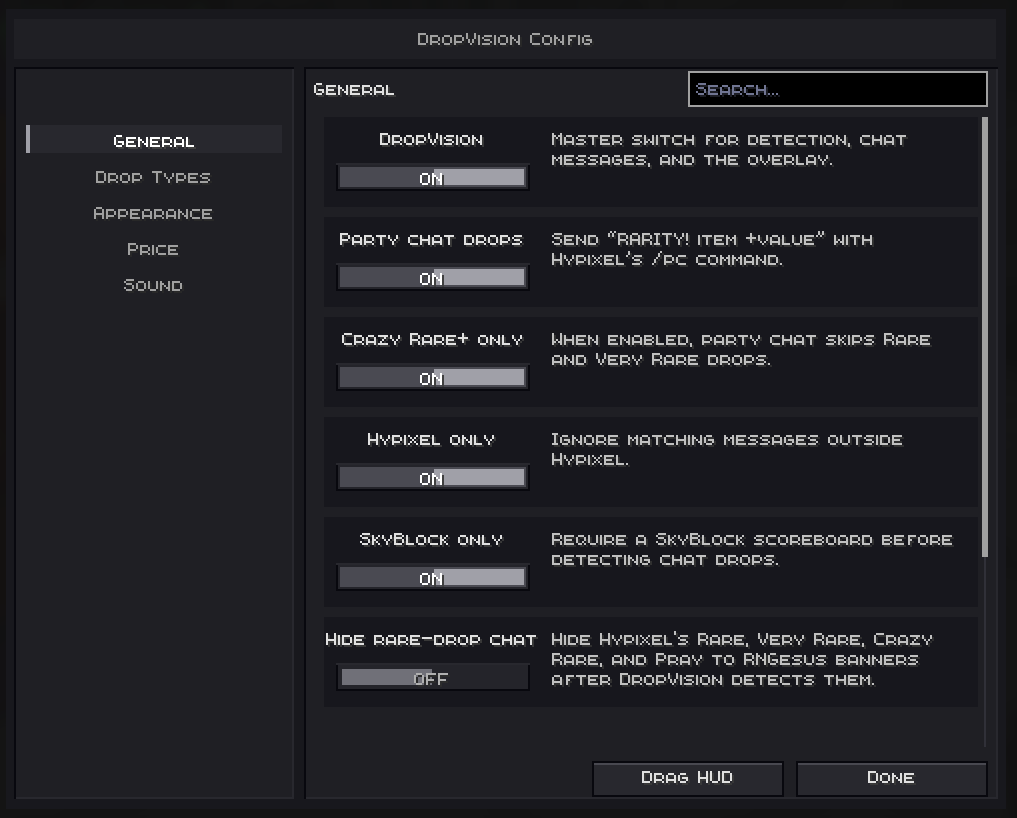Viewport: 1017px width, 818px height.
Task: Toggle the DropVision master switch
Action: click(x=433, y=177)
